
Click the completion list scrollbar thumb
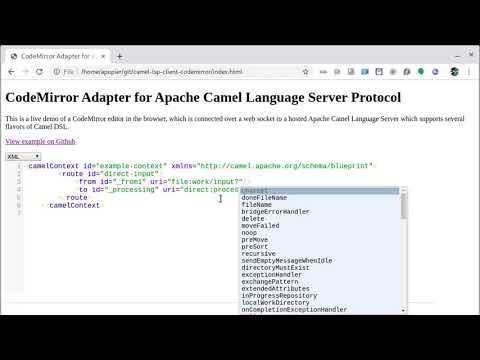click(x=403, y=206)
